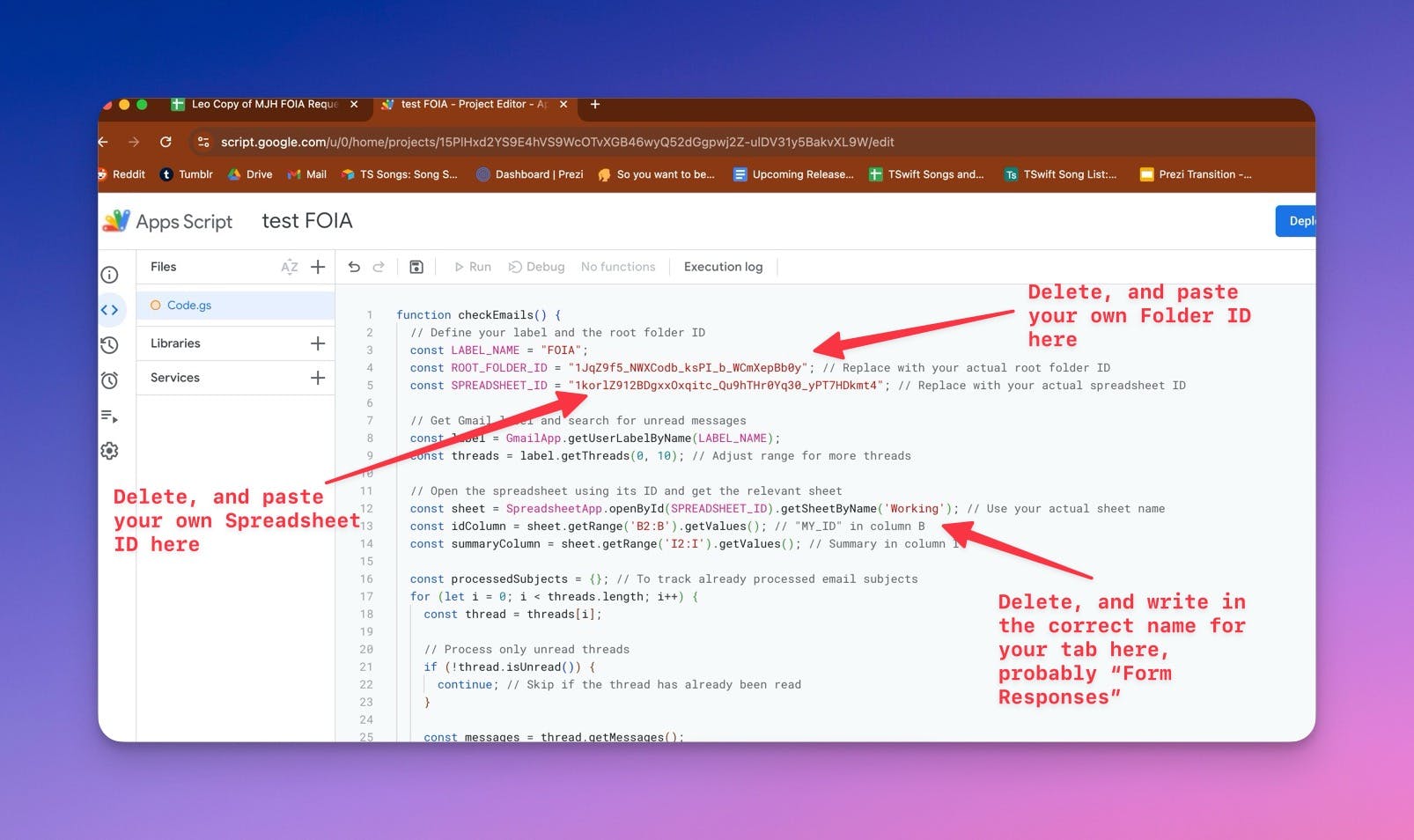Click the test FOIA project title
This screenshot has width=1414, height=840.
coord(307,221)
